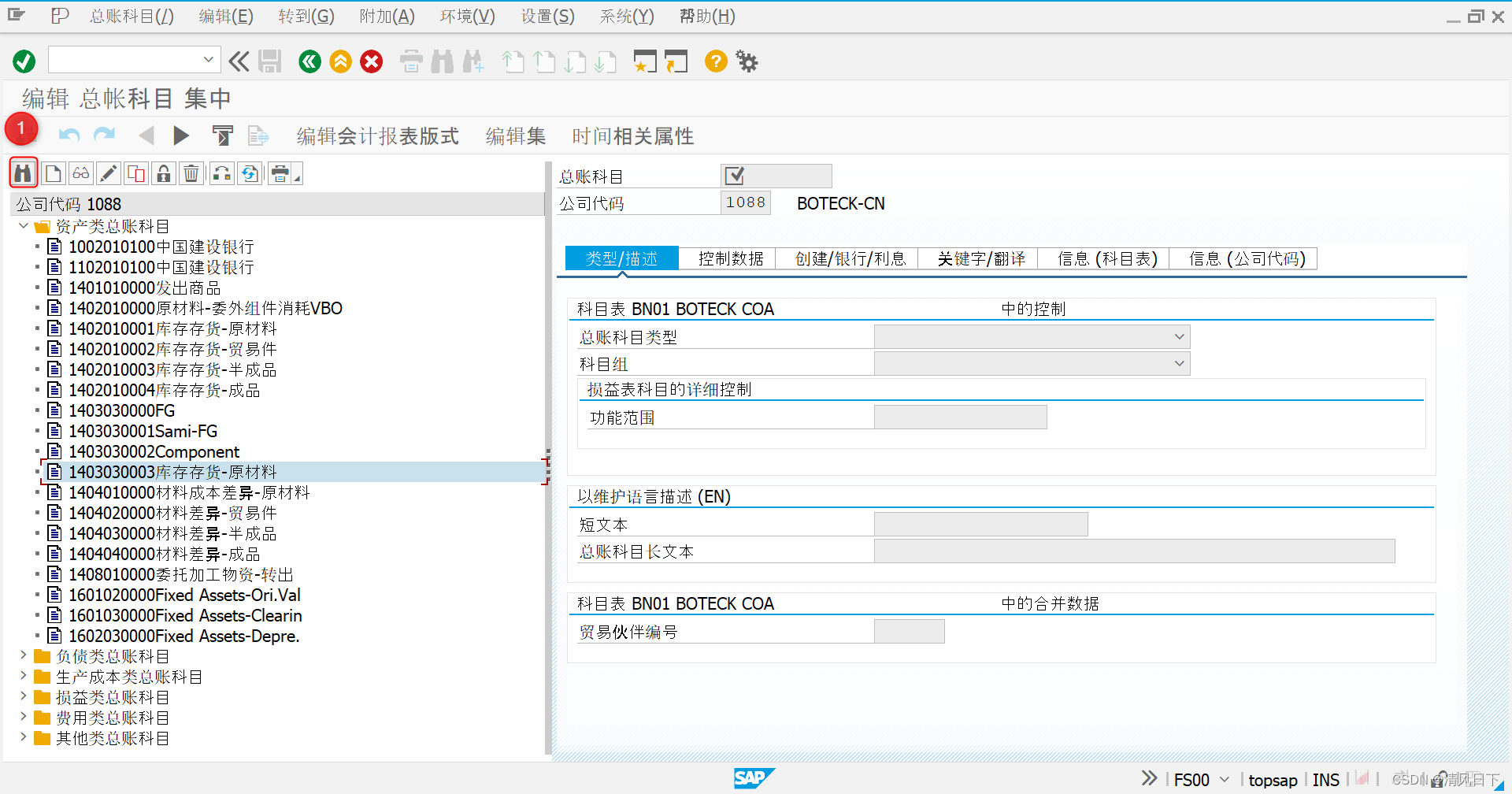Click the binoculars Find icon in the top toolbar
Viewport: 1512px width, 794px height.
[443, 61]
